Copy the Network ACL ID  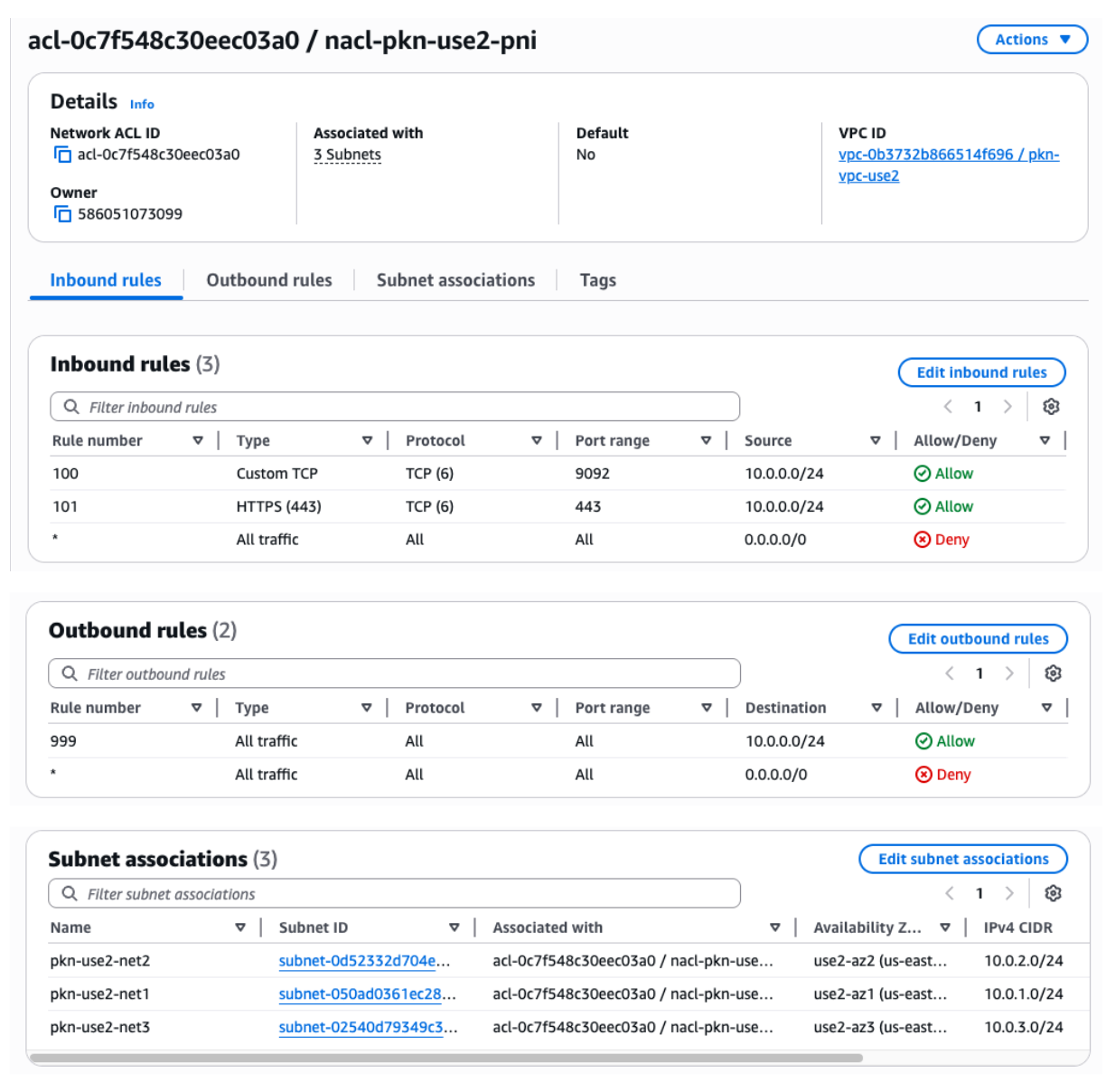click(x=62, y=155)
